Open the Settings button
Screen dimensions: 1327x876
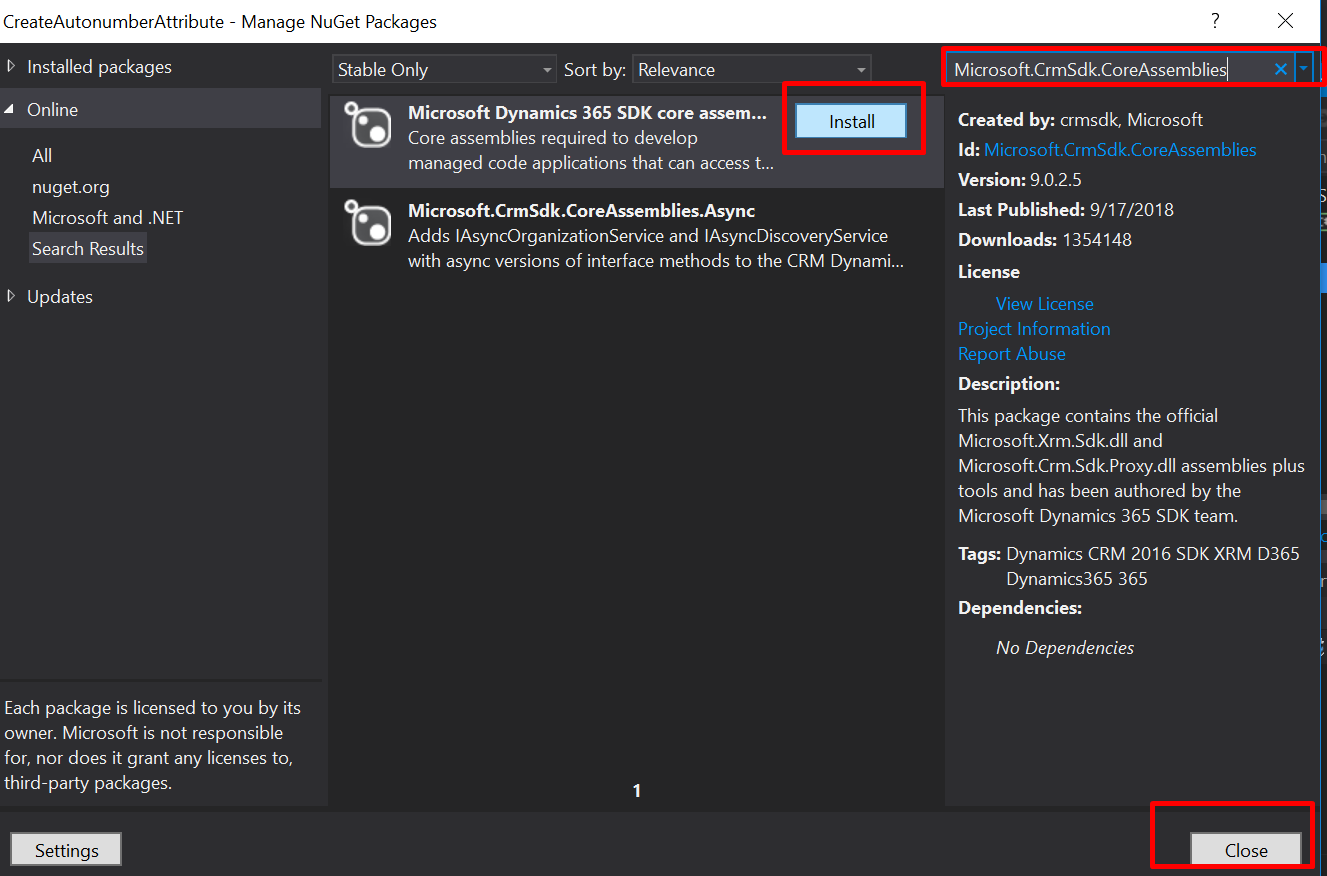pos(66,850)
